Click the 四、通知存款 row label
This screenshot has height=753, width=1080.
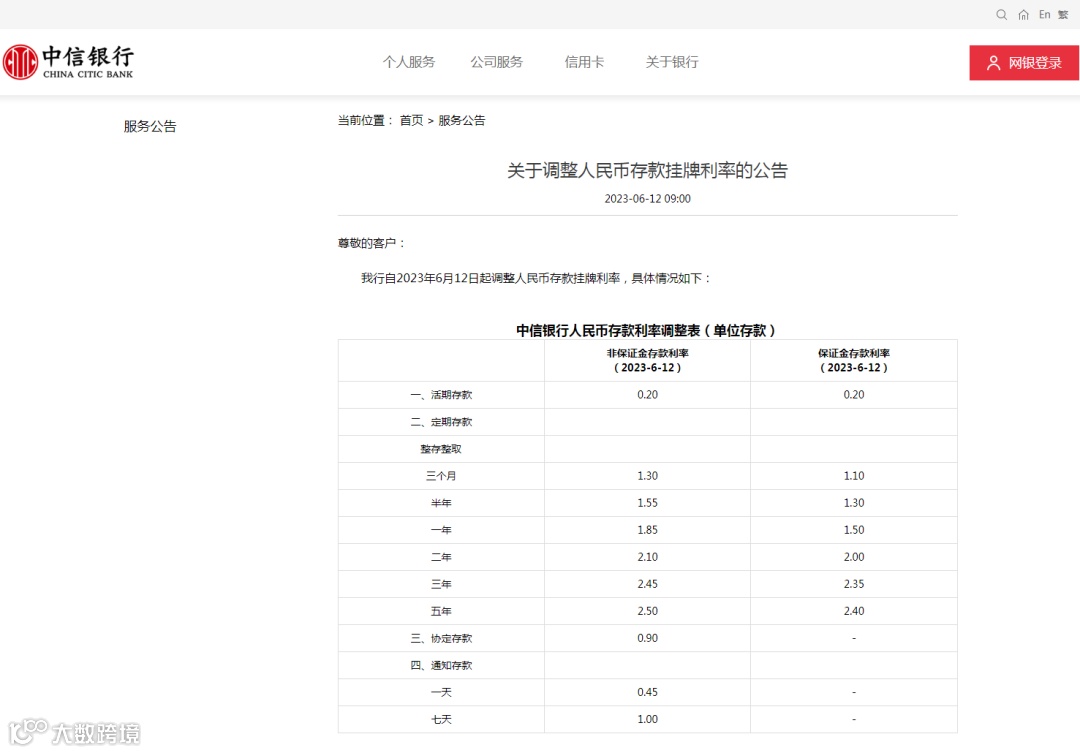click(442, 666)
